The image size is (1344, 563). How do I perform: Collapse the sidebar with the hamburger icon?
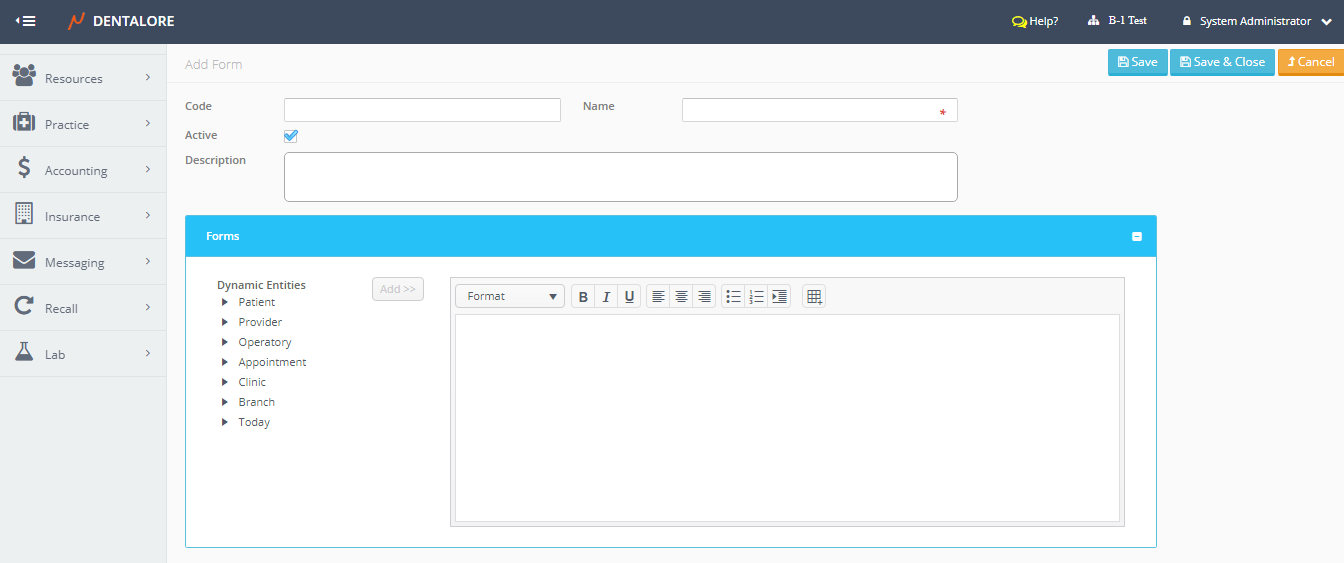26,21
